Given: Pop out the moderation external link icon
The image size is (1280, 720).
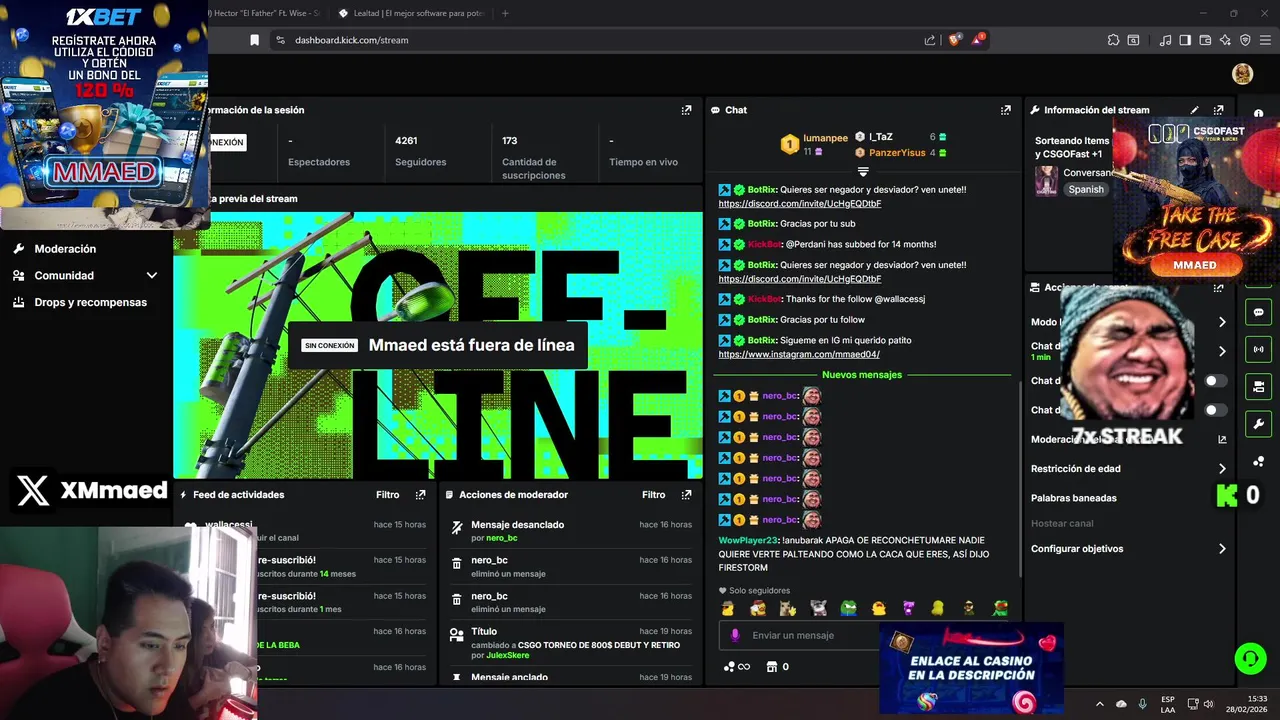Looking at the screenshot, I should click(1222, 439).
